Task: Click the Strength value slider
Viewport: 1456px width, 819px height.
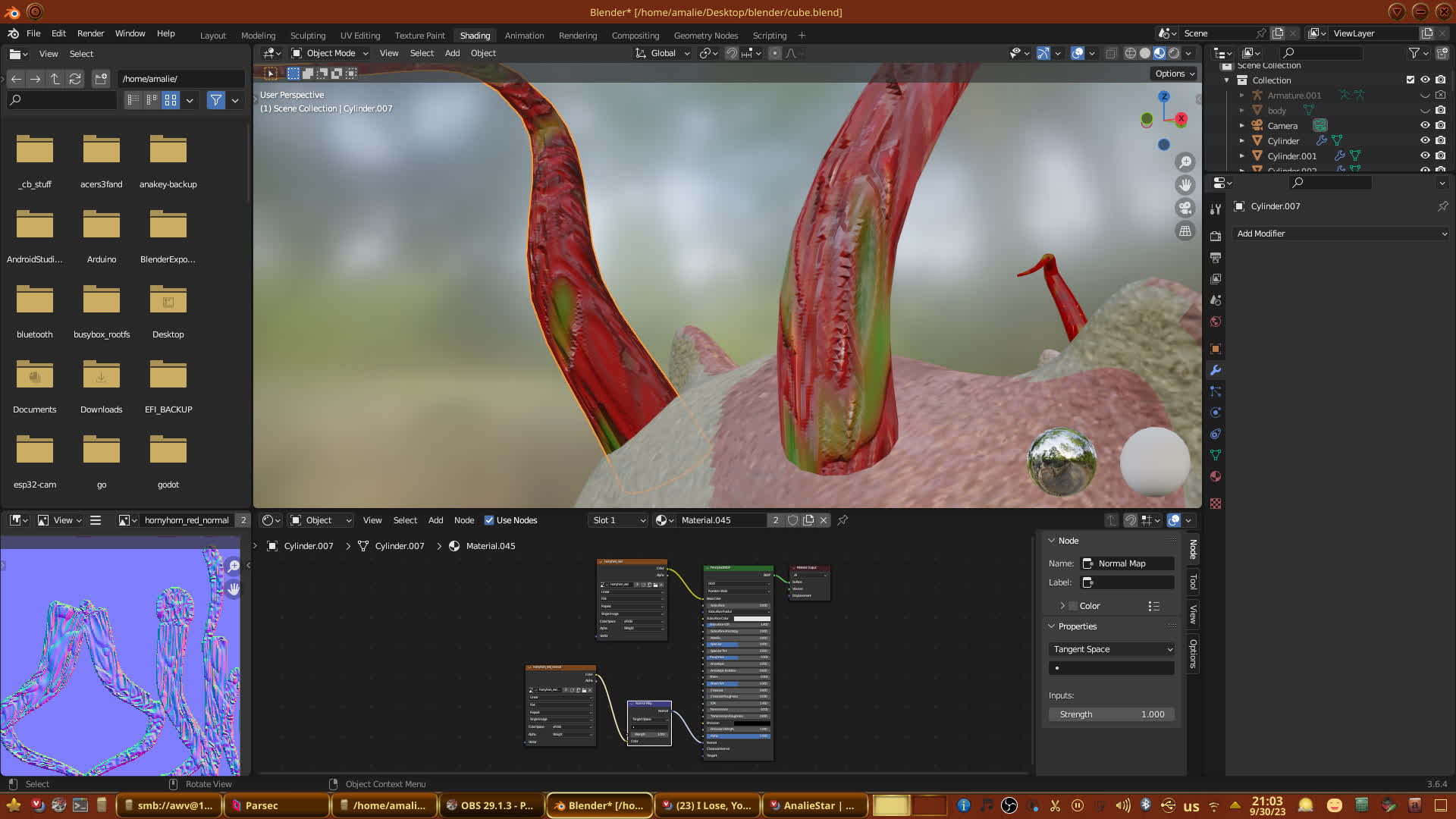Action: 1112,714
